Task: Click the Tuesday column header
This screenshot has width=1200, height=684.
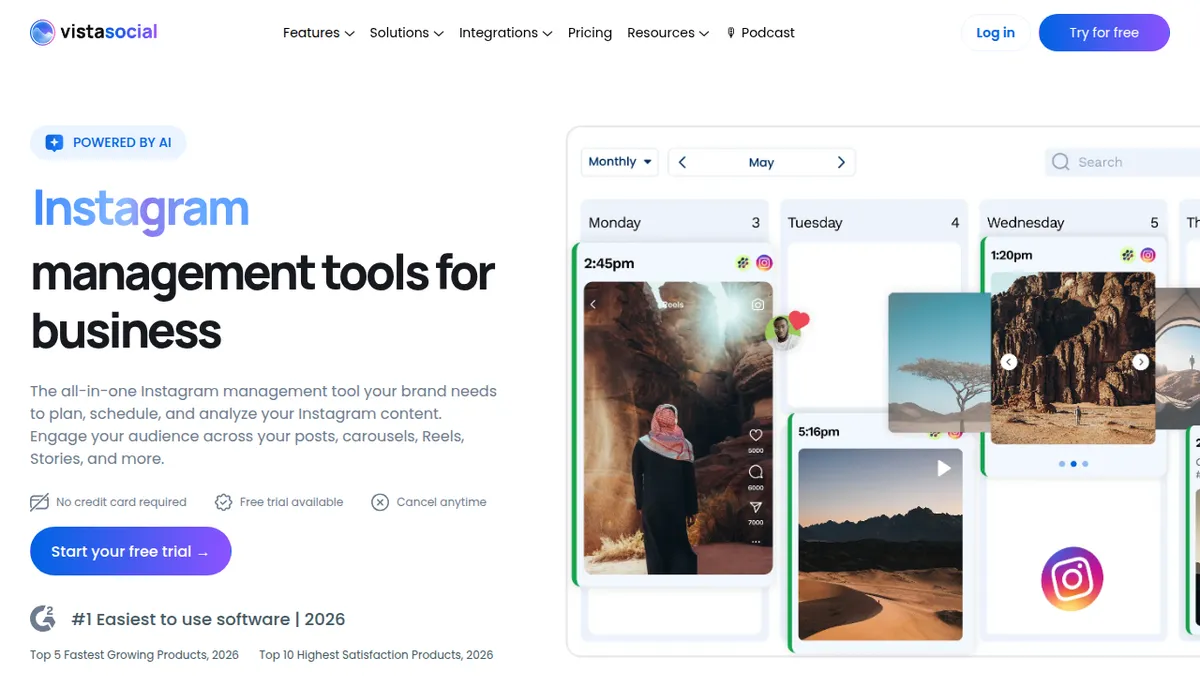Action: 874,222
